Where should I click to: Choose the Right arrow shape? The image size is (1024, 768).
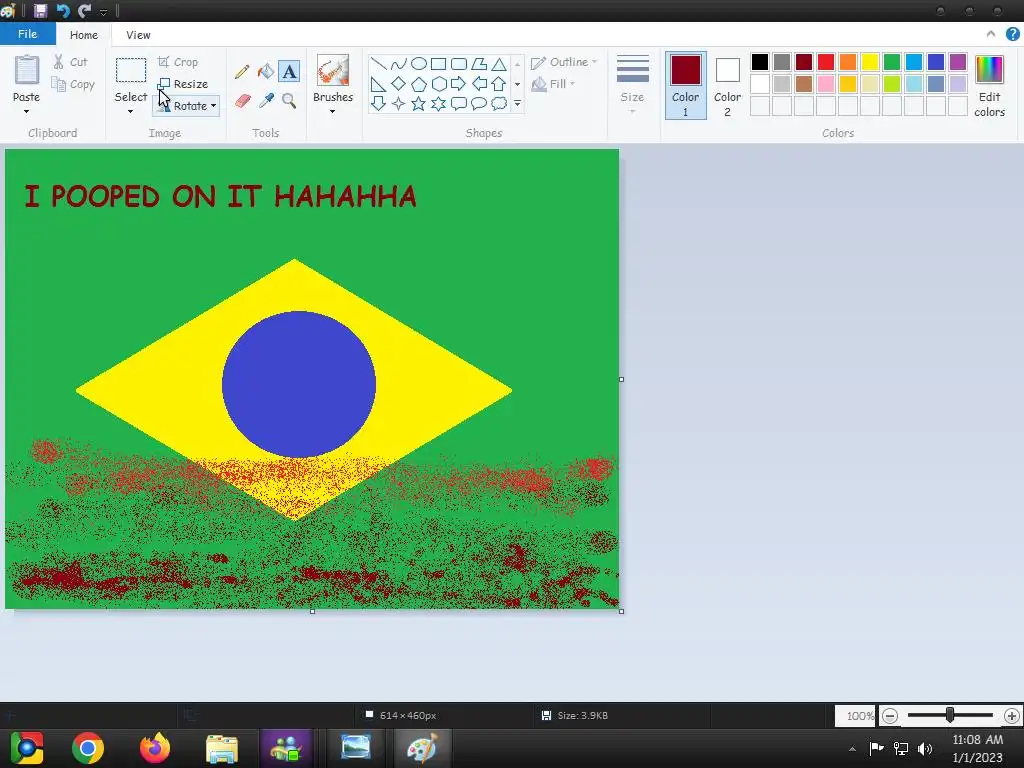[459, 84]
